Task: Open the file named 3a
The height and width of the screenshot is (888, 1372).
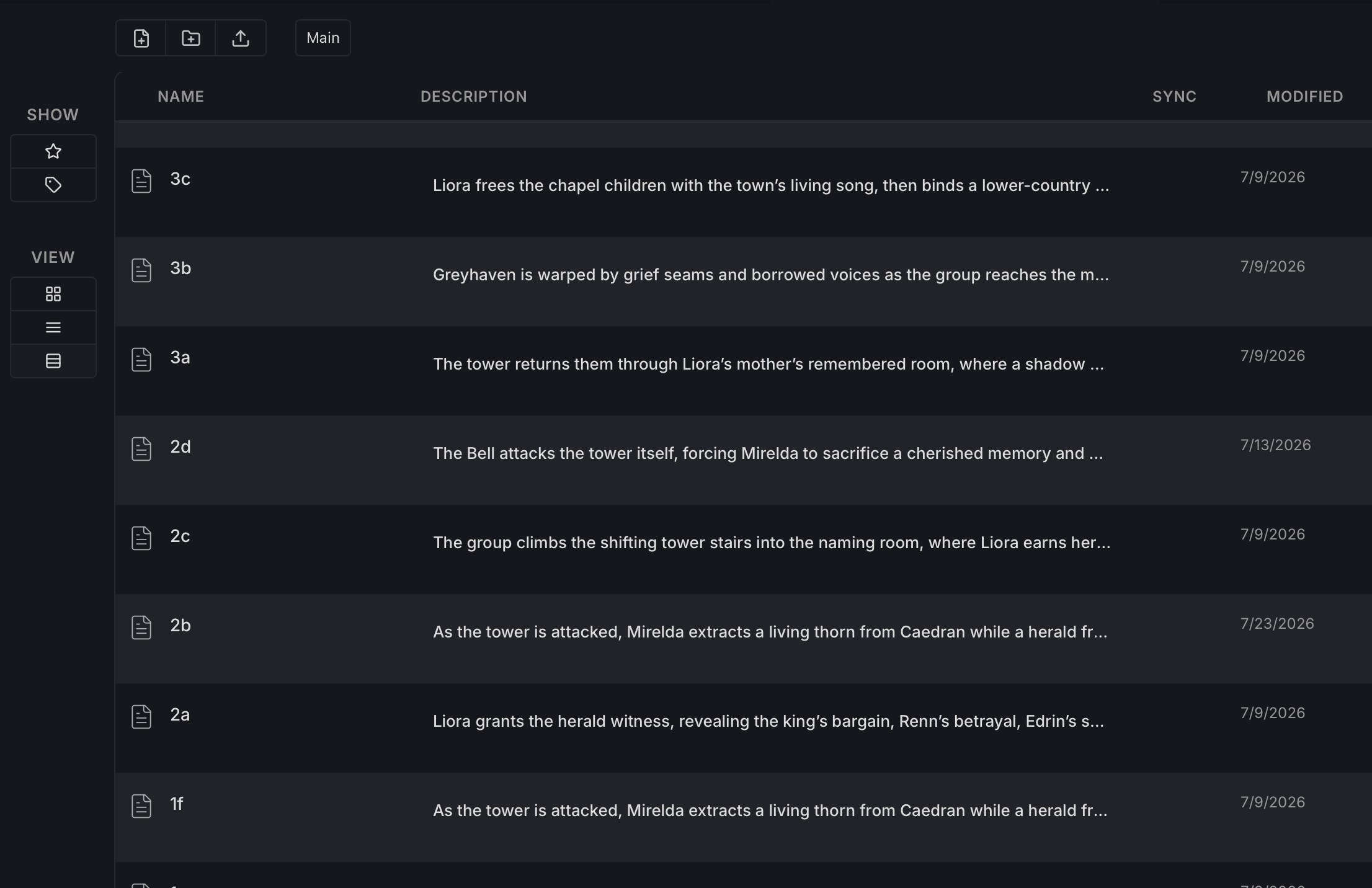Action: coord(180,358)
